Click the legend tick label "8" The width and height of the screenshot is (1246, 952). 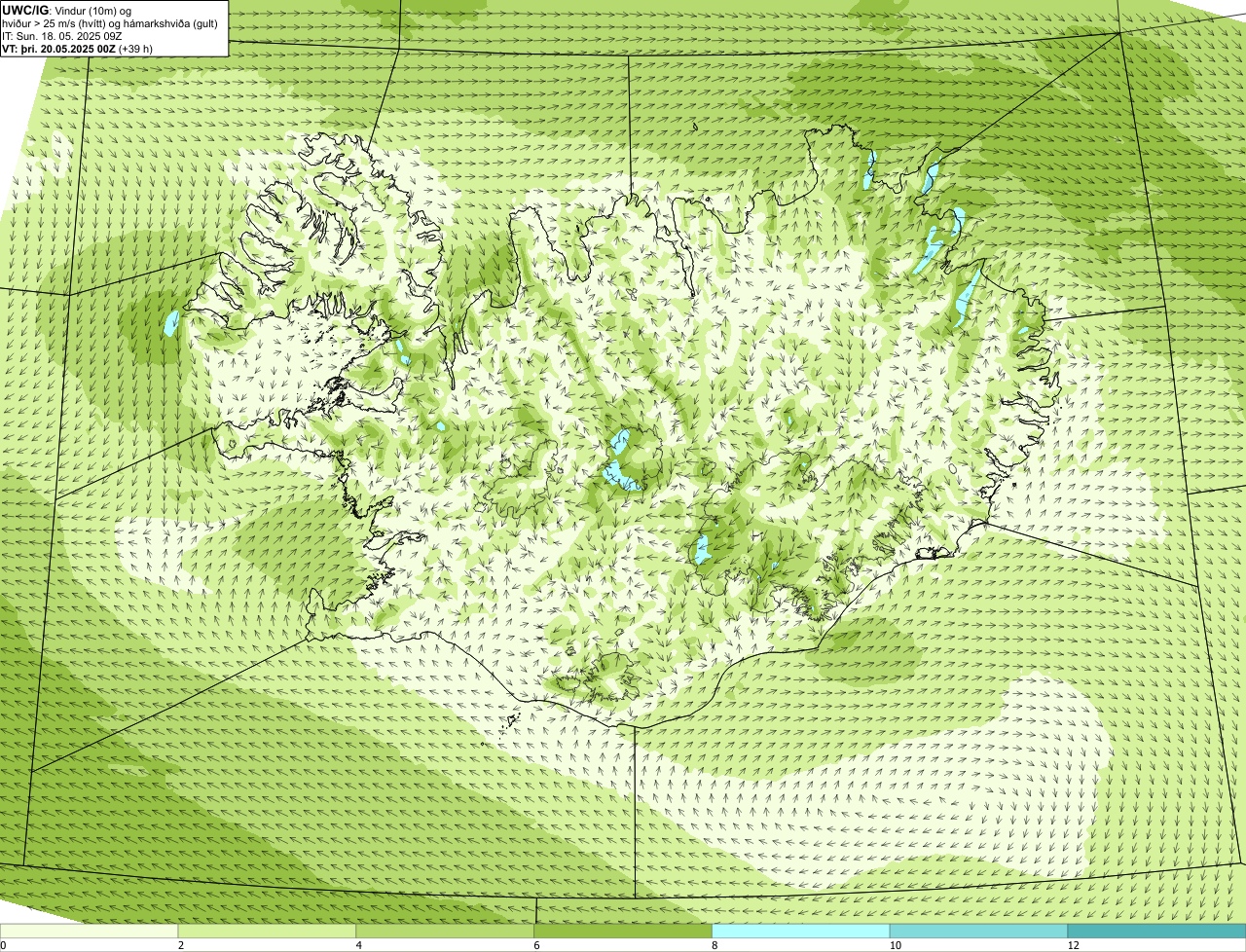(715, 945)
